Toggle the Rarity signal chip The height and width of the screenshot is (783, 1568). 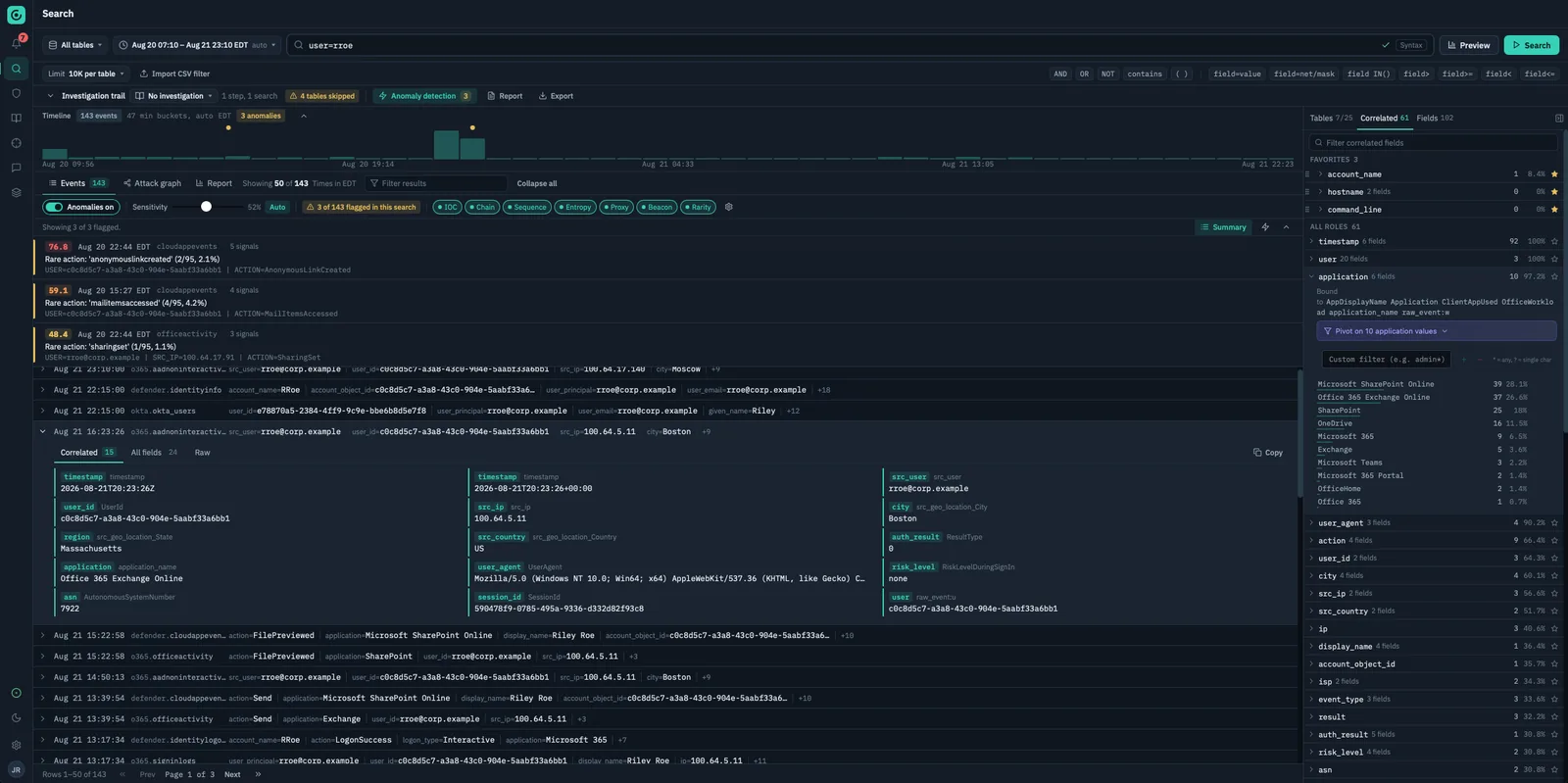pos(698,207)
